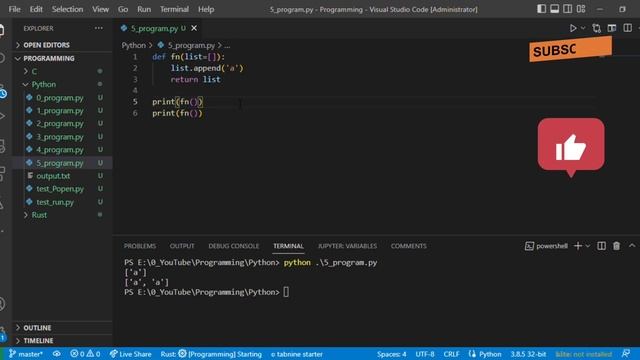The height and width of the screenshot is (360, 640).
Task: Maximize the panel with chevron up
Action: pyautogui.click(x=632, y=246)
